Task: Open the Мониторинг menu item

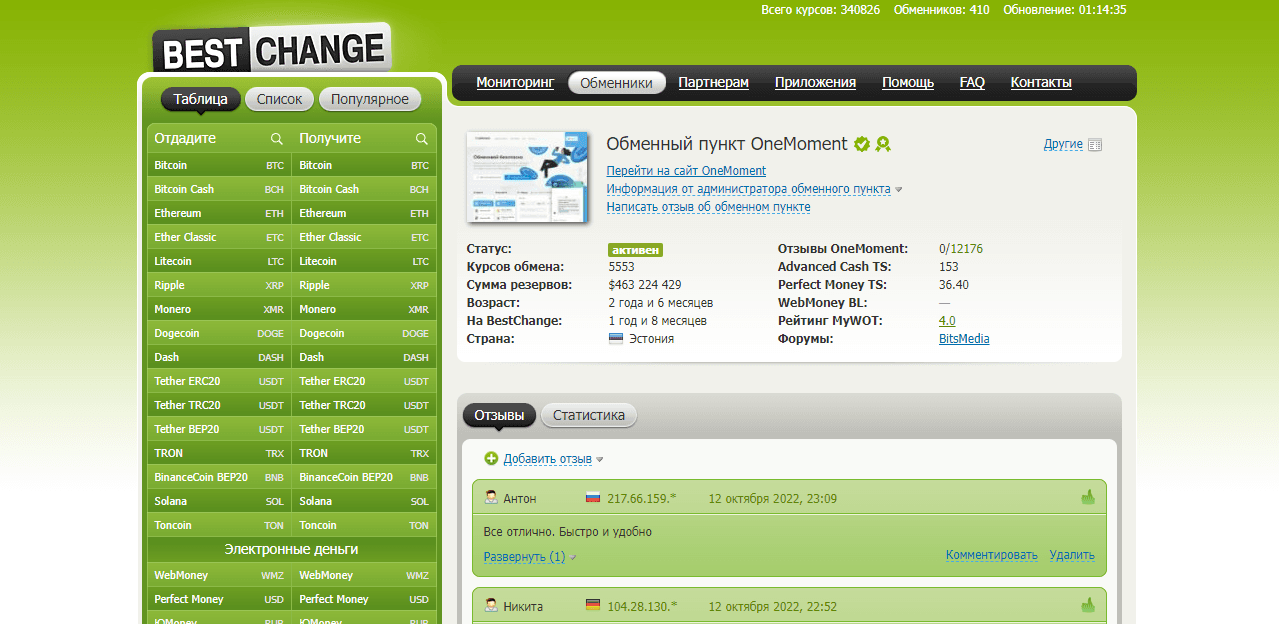Action: click(515, 83)
